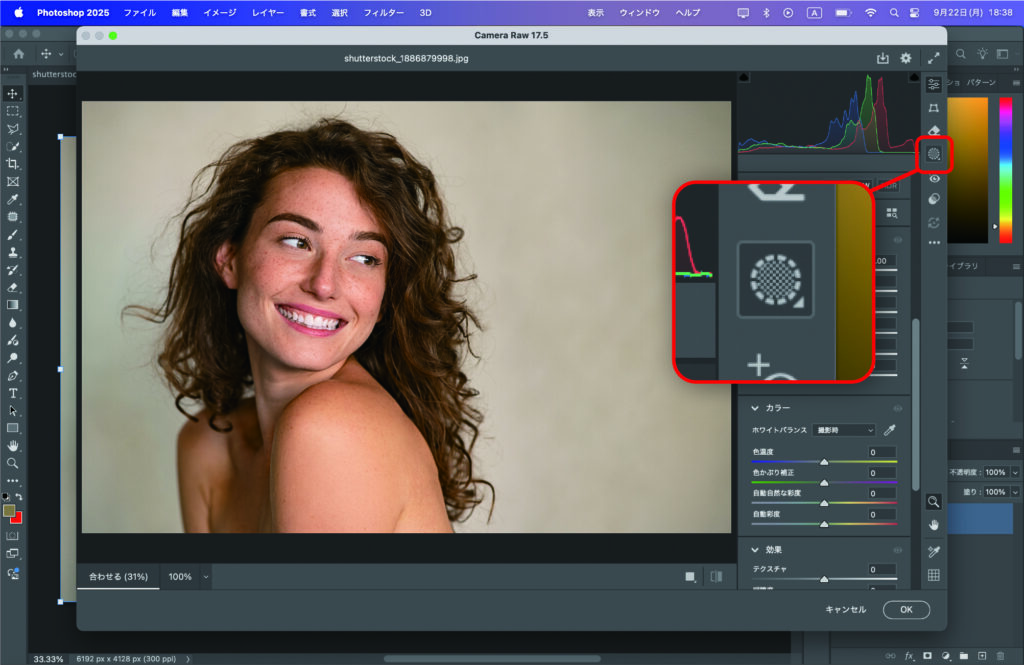Click the white balance eyedropper tool

pos(889,430)
